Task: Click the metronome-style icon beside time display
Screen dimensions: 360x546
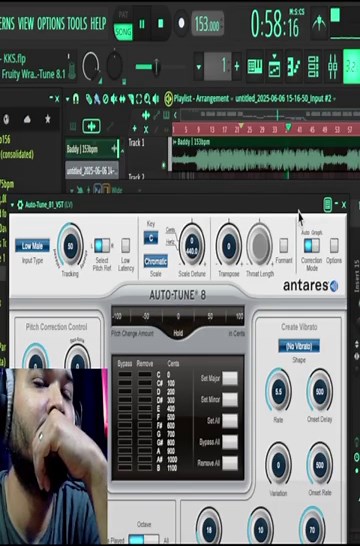Action: pos(318,23)
